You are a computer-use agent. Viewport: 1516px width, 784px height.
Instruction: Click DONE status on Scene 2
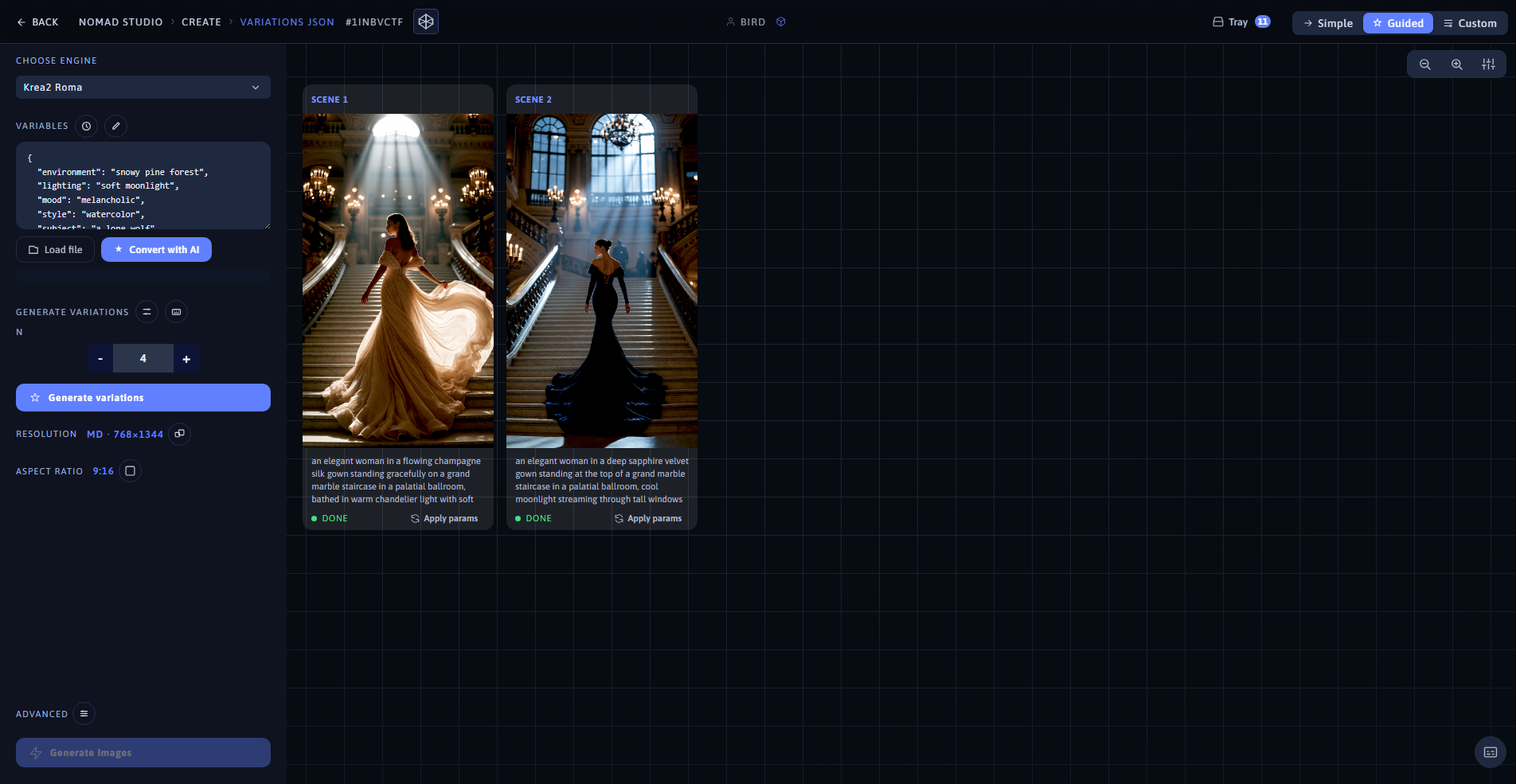[x=533, y=519]
